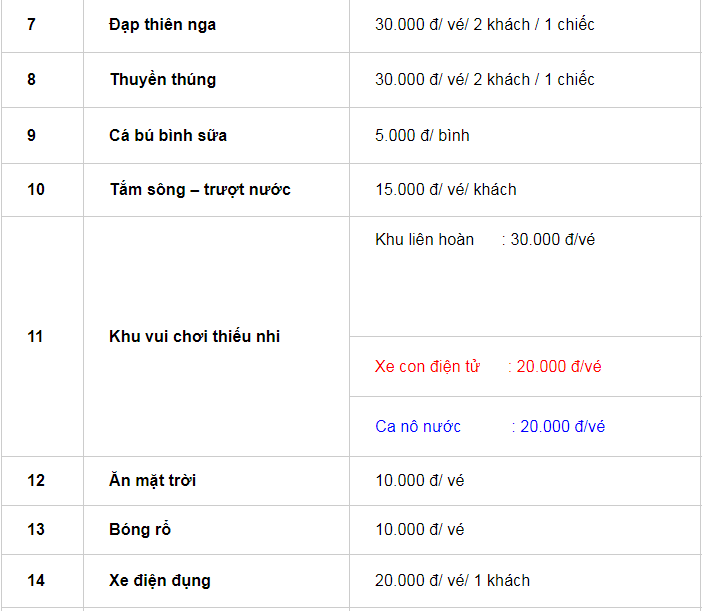Viewport: 702px width, 611px height.
Task: Click the Đạp thiên nga price cell
Action: click(484, 24)
